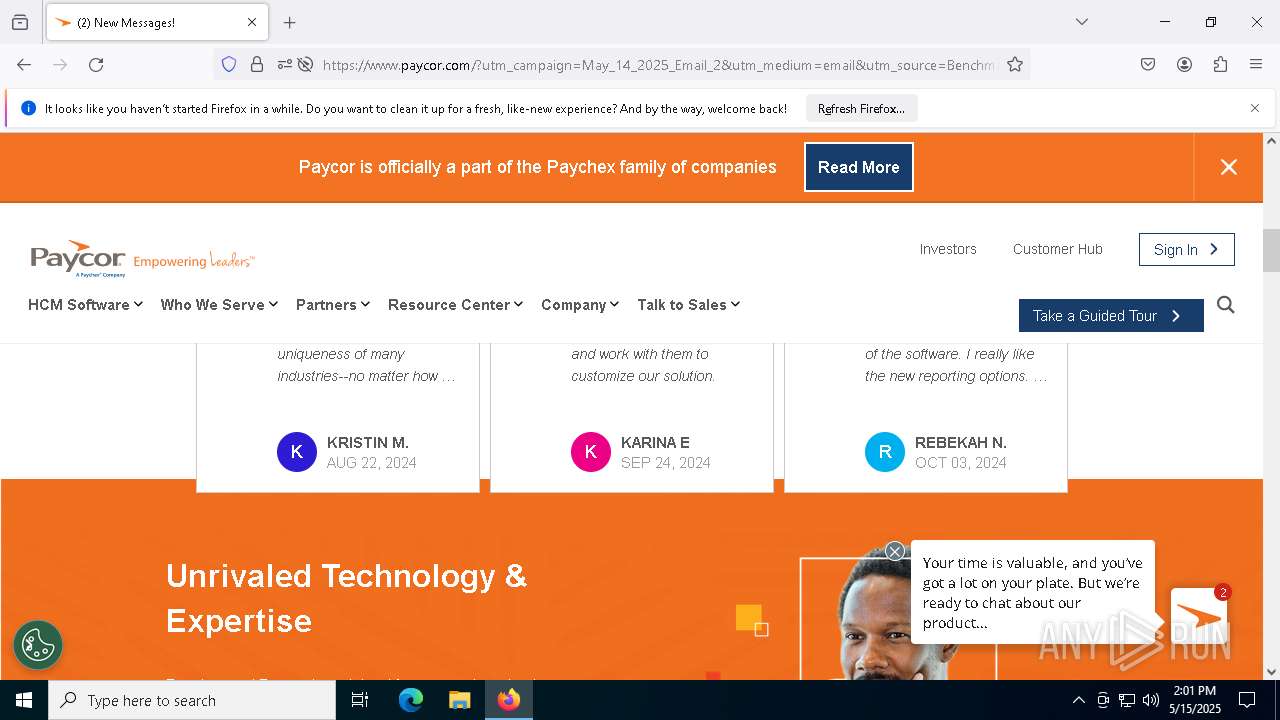The width and height of the screenshot is (1280, 720).
Task: Close the chat message popup
Action: 895,551
